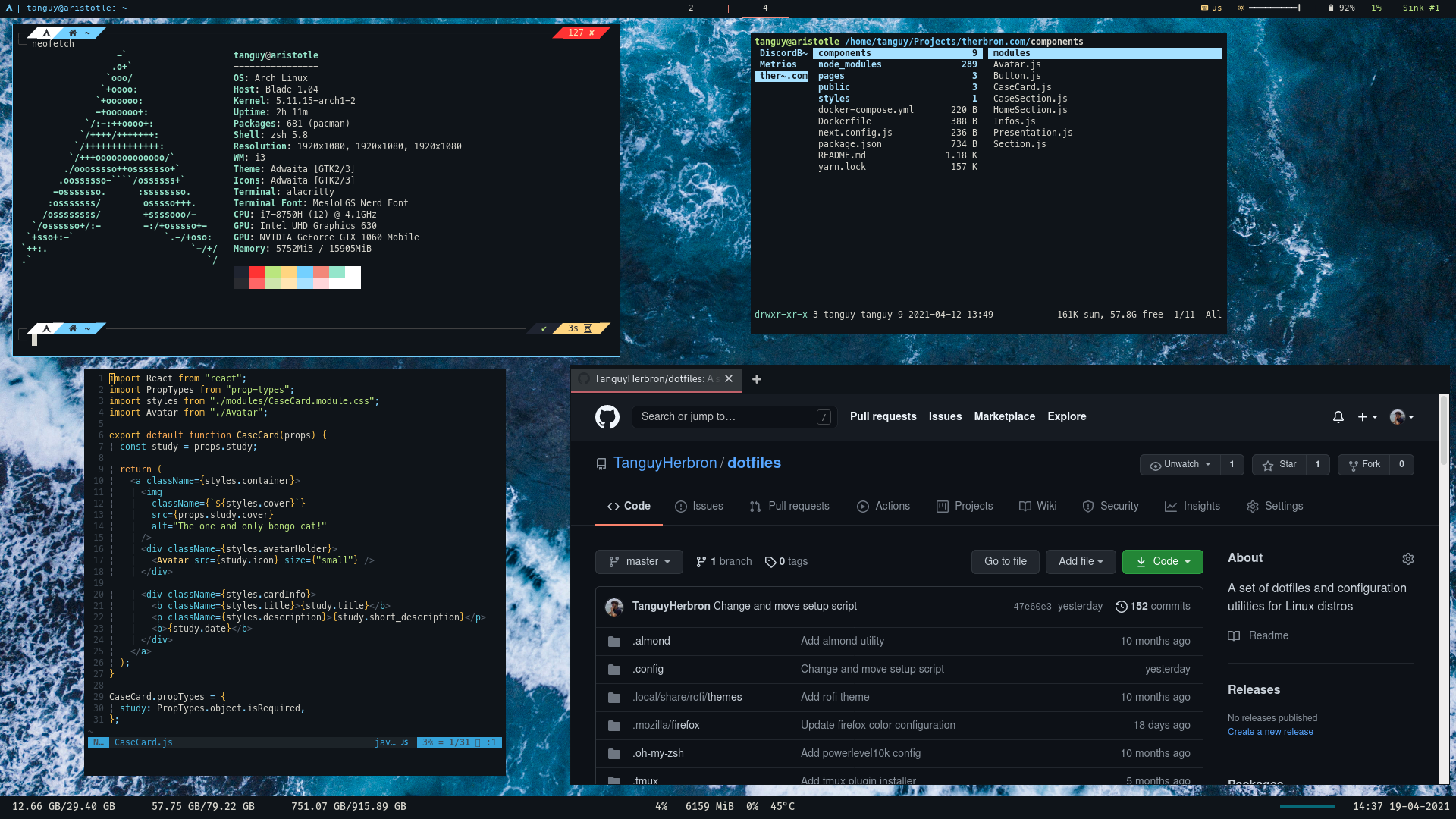The image size is (1456, 819).
Task: Click Marketplace in GitHub header
Action: click(1004, 417)
